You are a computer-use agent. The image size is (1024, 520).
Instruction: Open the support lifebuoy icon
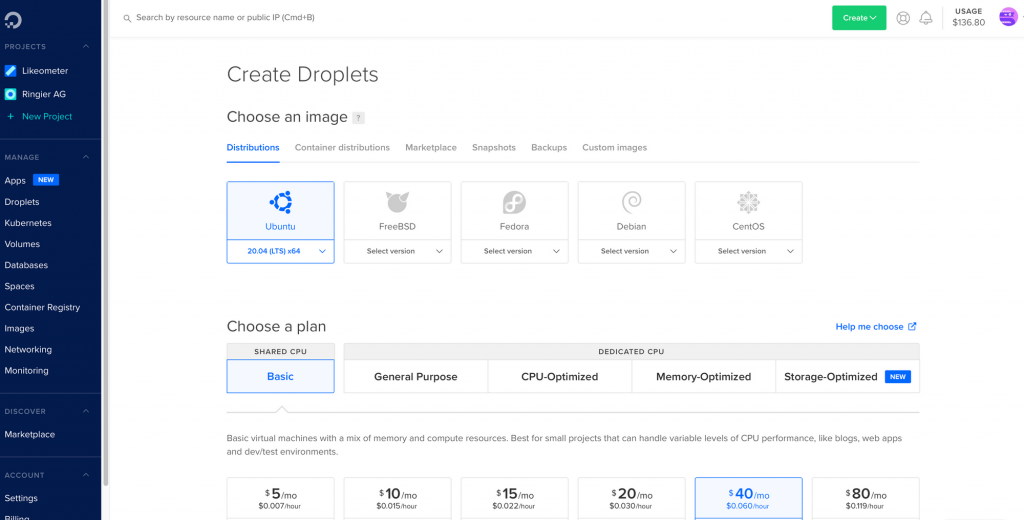903,18
